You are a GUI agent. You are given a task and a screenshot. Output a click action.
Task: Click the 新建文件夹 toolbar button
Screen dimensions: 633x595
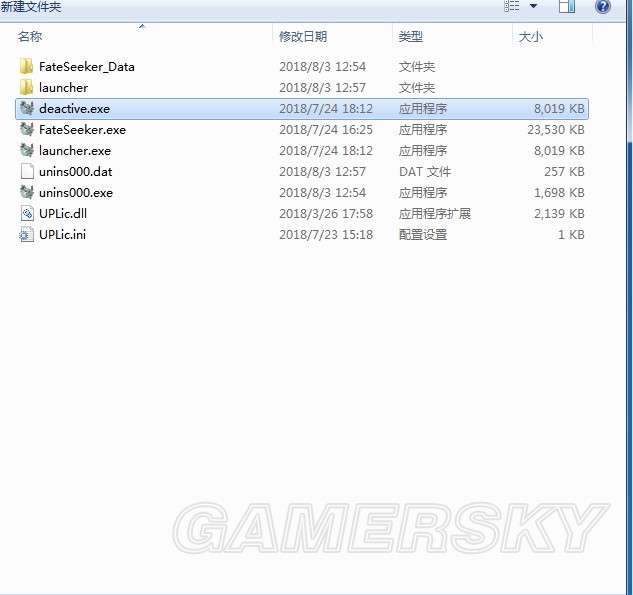(x=31, y=7)
